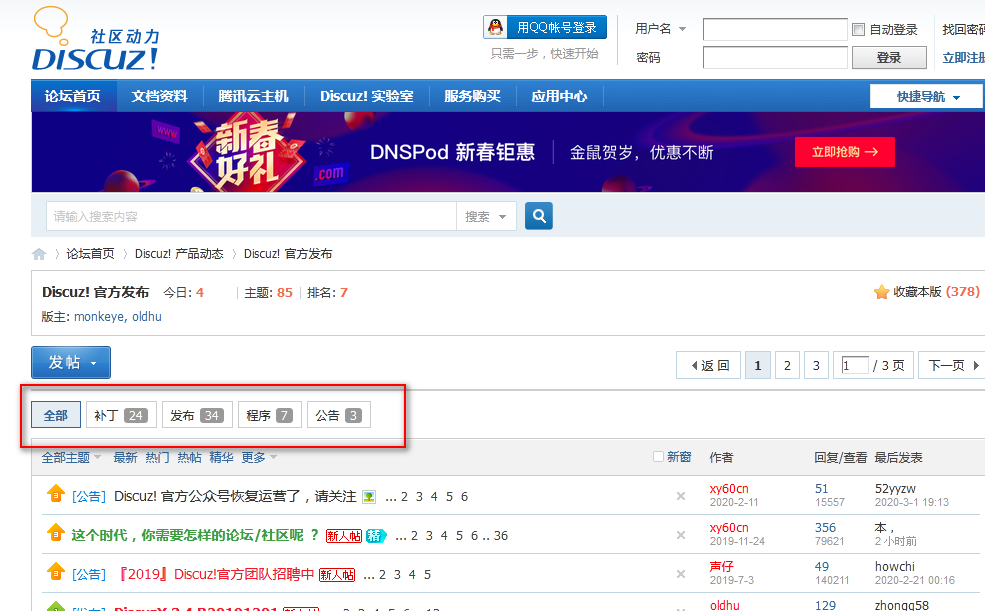
Task: Click last poster howchi
Action: [895, 567]
